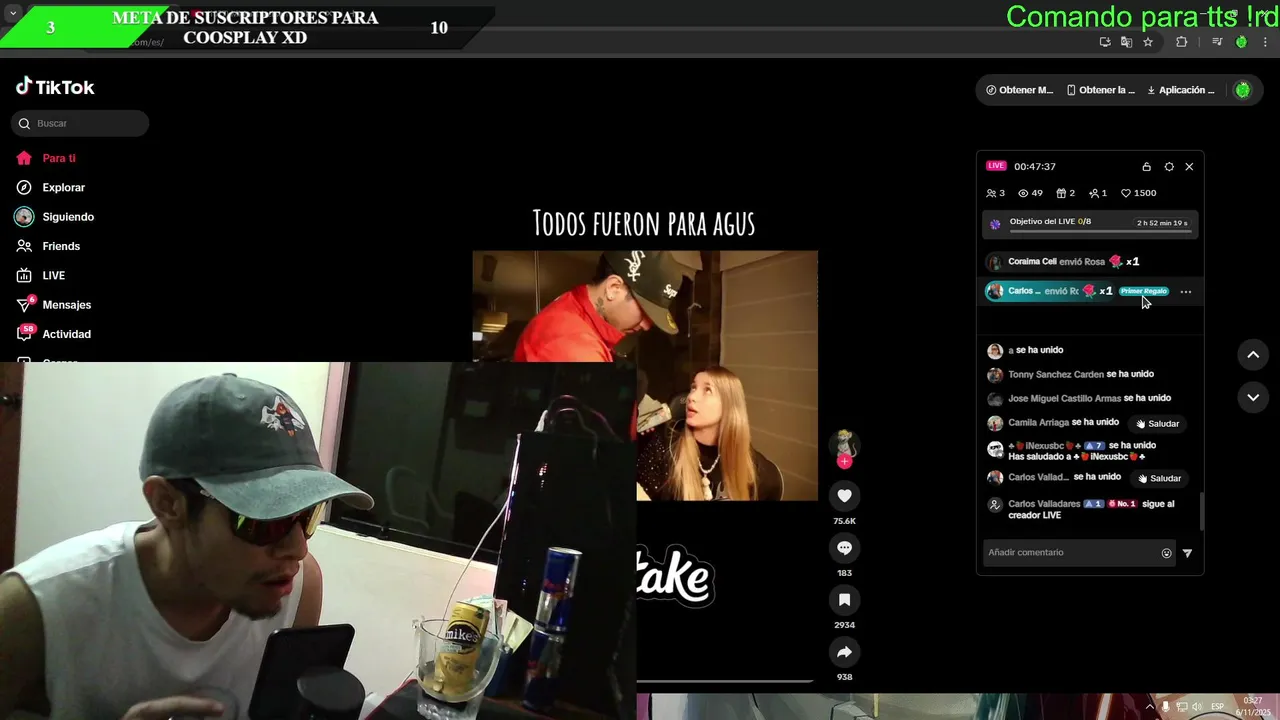This screenshot has height=720, width=1280.
Task: Click the Primer Regalo badge
Action: point(1144,291)
